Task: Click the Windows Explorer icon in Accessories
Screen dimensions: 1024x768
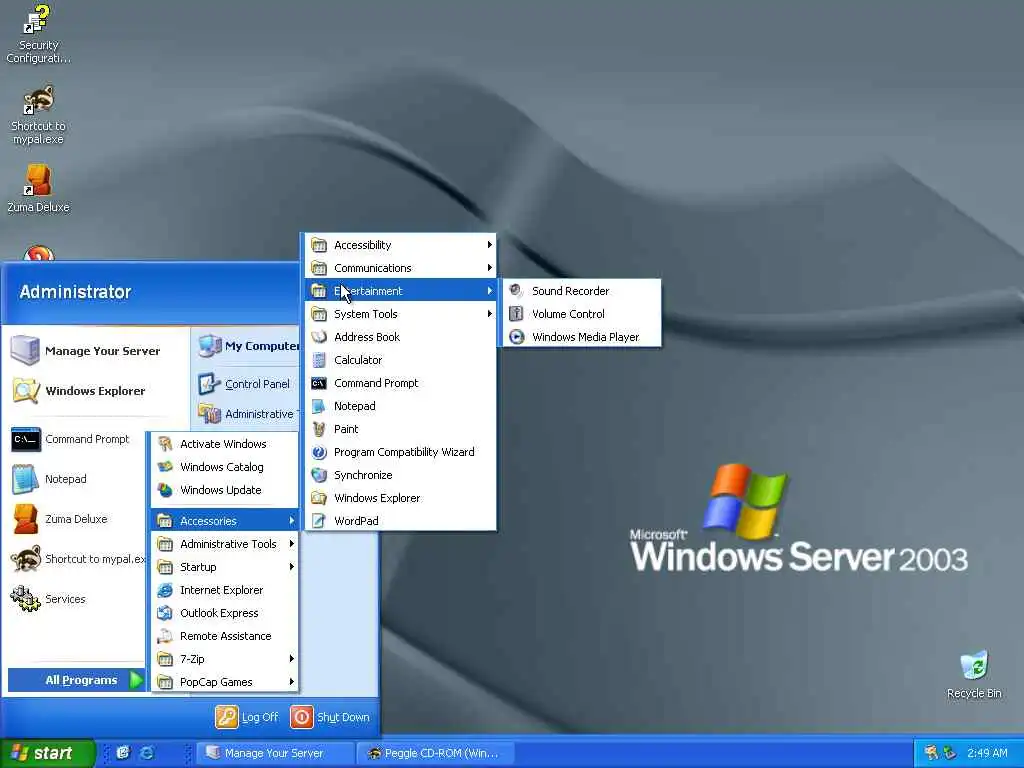Action: (x=319, y=498)
